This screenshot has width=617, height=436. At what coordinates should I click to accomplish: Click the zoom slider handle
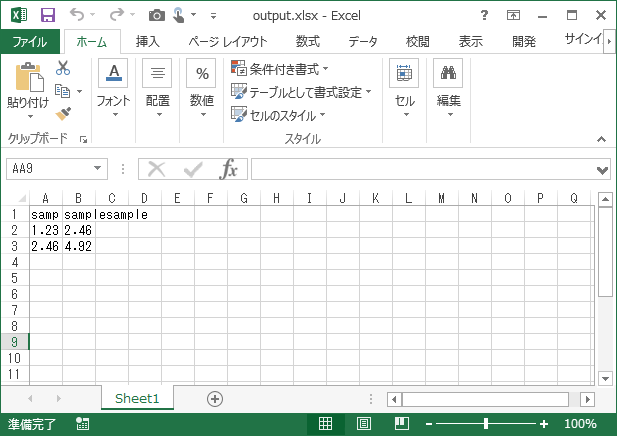(486, 424)
